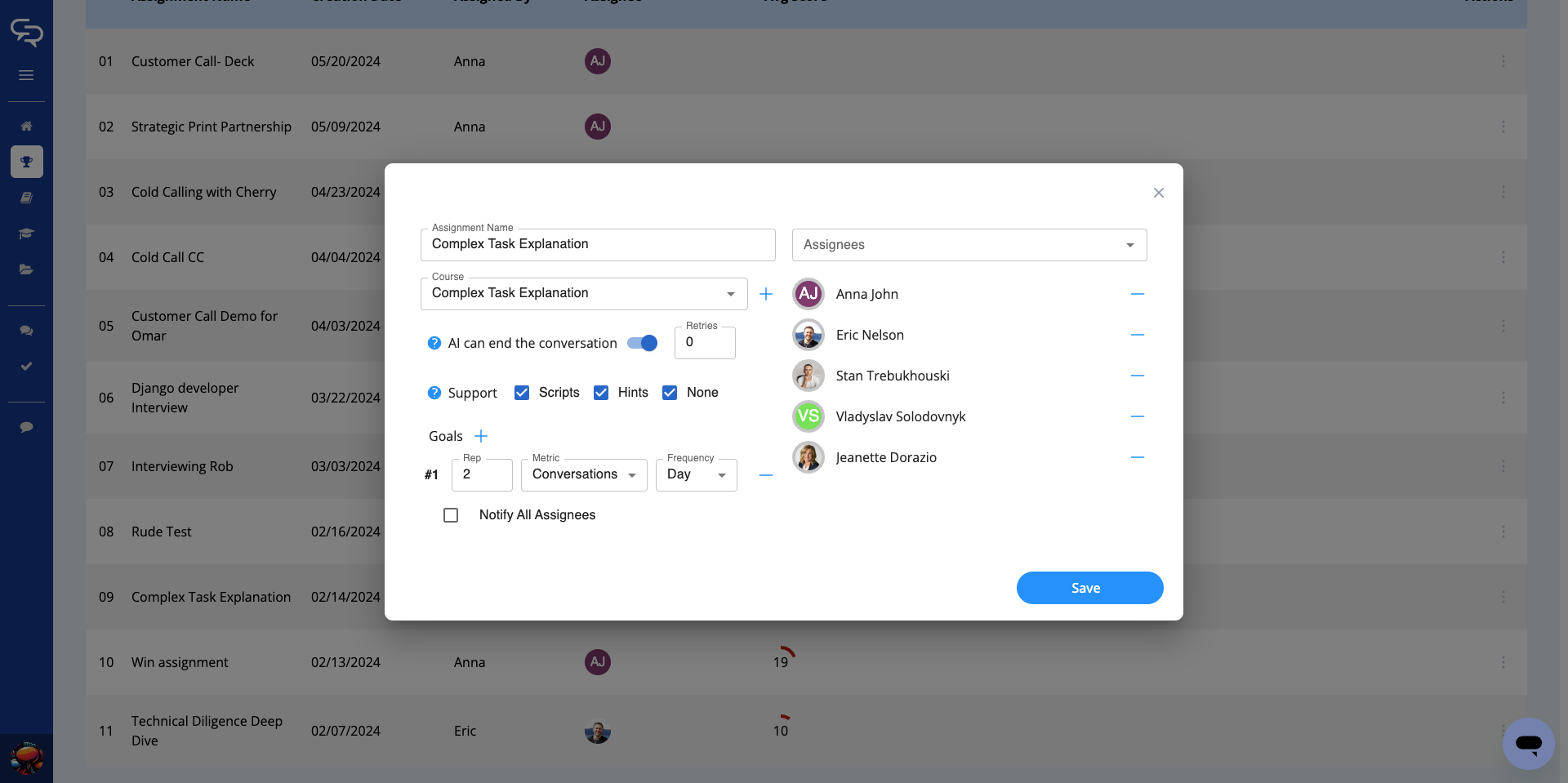Click the trophy icon in the sidebar
The width and height of the screenshot is (1568, 783).
(26, 162)
